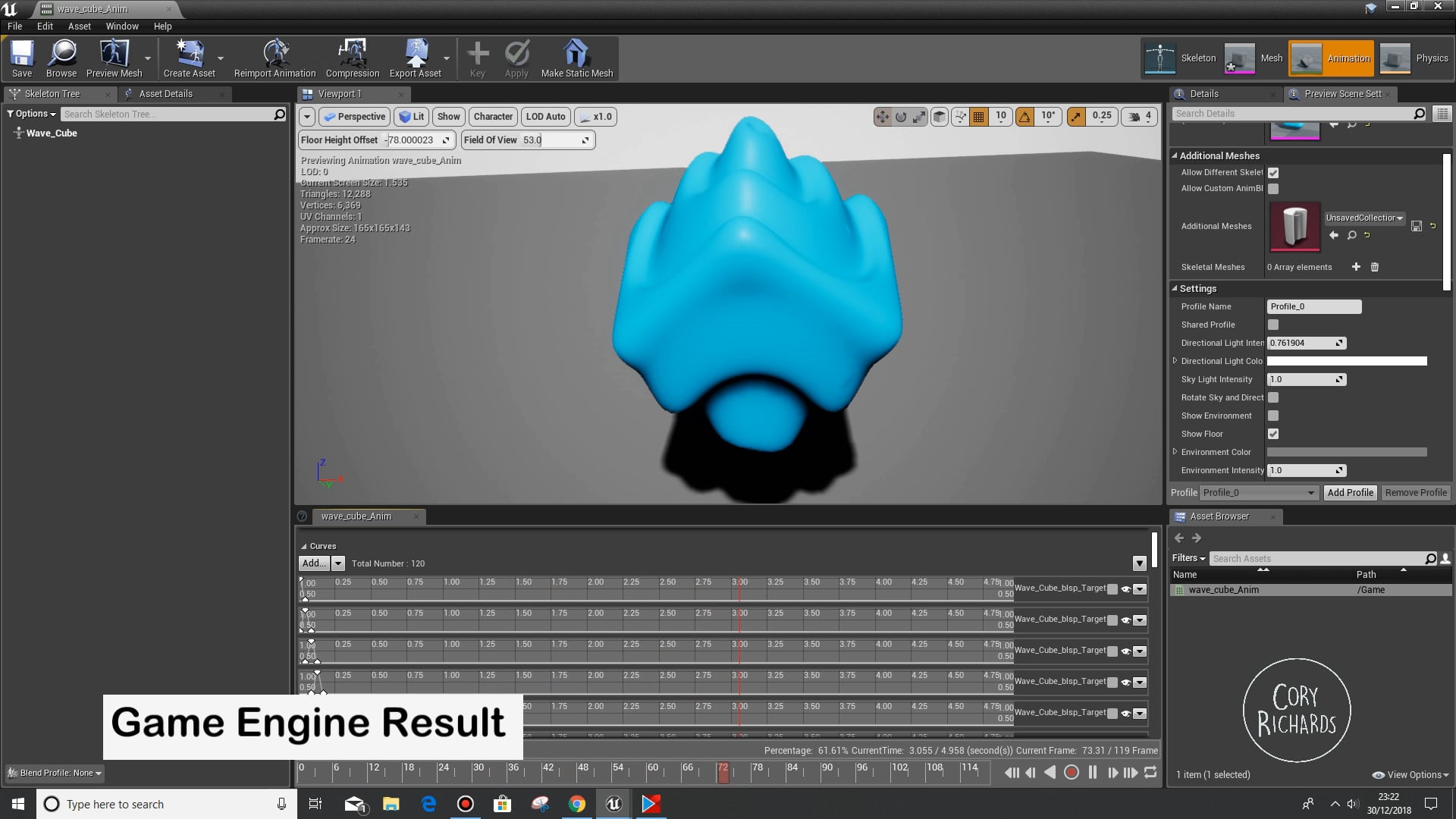1456x819 pixels.
Task: Enable Rotate Sky and Directional checkbox
Action: 1273,397
